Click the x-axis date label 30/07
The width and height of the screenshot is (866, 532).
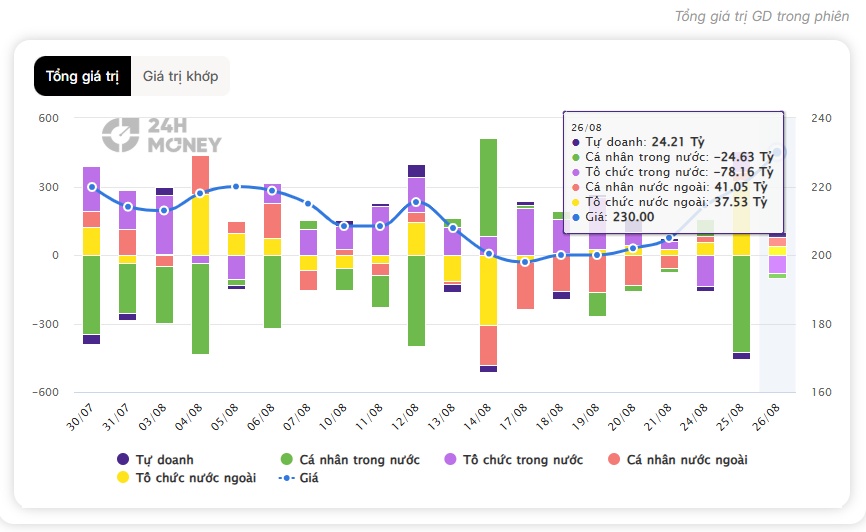[x=81, y=417]
